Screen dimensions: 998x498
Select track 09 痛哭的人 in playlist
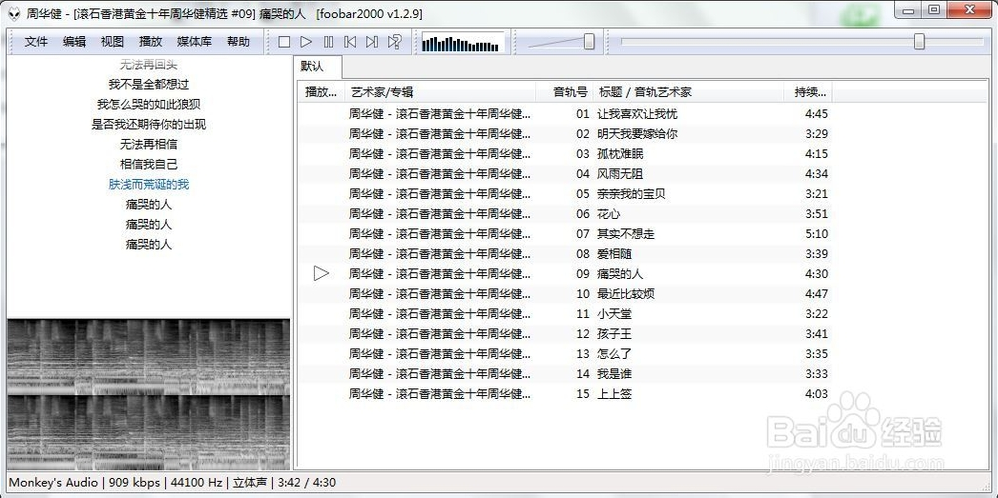[x=565, y=274]
